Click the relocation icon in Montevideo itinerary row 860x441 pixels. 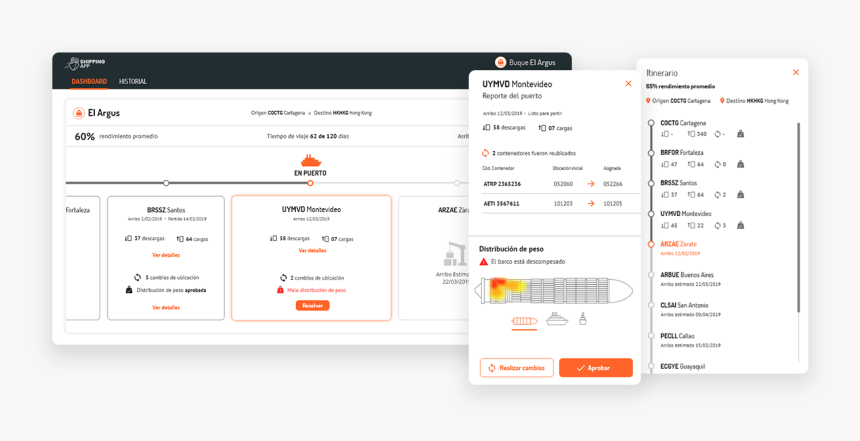[x=717, y=225]
